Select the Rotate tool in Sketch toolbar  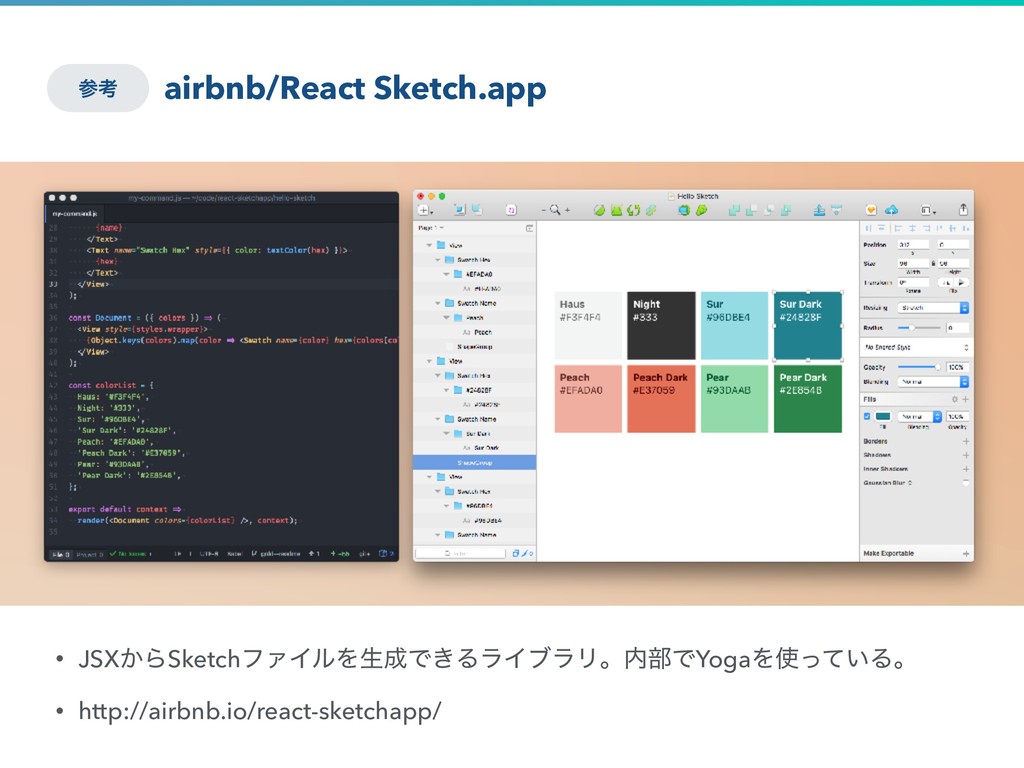[633, 210]
